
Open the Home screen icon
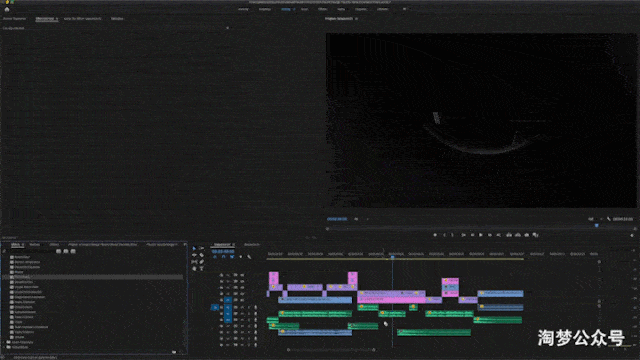pyautogui.click(x=7, y=9)
